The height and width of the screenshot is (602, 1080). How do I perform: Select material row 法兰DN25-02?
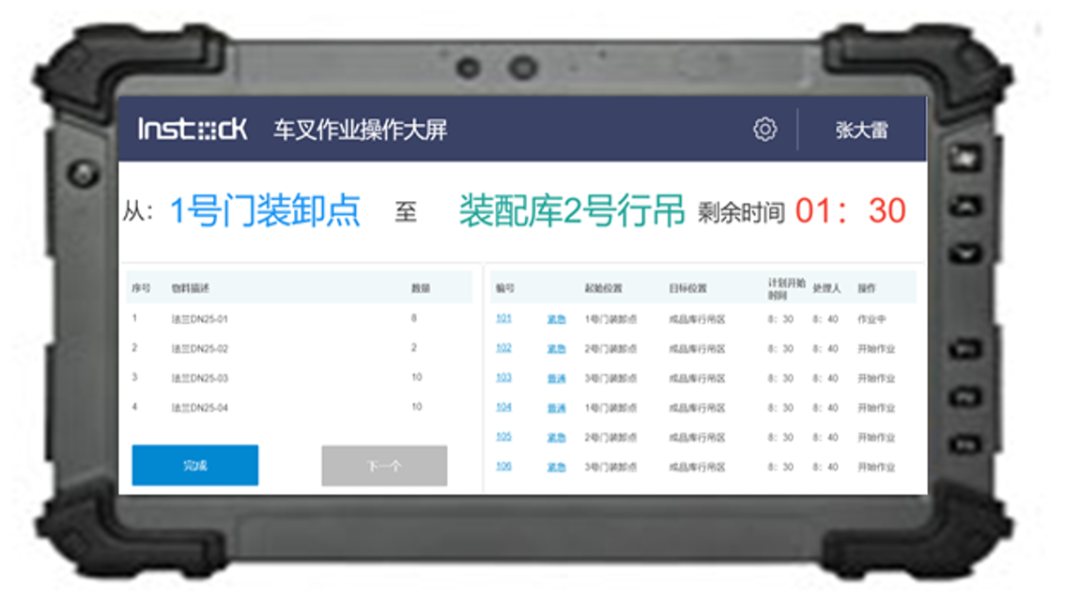click(x=299, y=349)
